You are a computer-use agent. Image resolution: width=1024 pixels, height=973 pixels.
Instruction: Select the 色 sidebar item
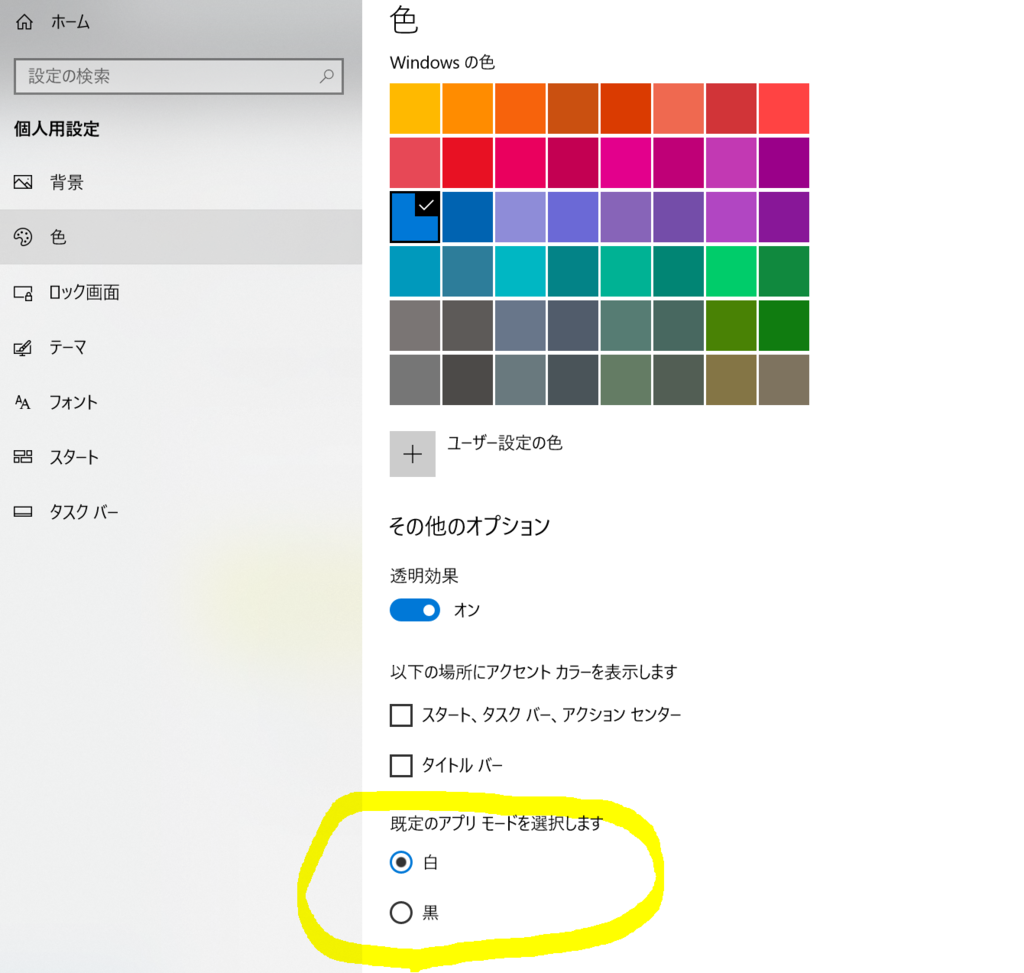[x=181, y=237]
